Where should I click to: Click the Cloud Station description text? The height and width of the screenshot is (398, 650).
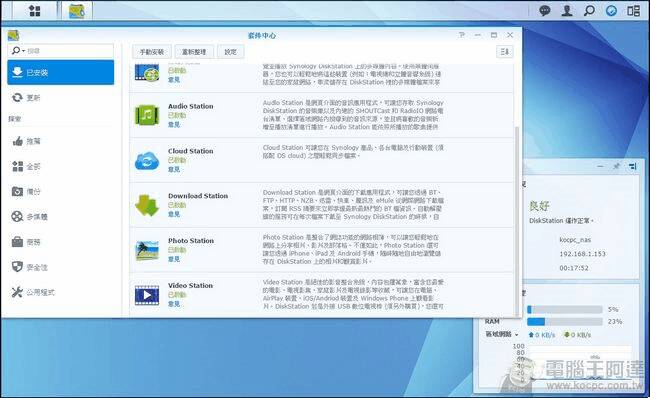click(353, 151)
